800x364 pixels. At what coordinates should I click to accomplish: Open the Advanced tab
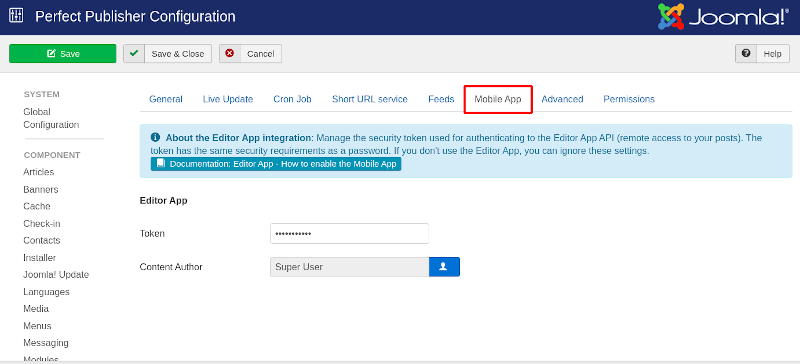(x=562, y=99)
